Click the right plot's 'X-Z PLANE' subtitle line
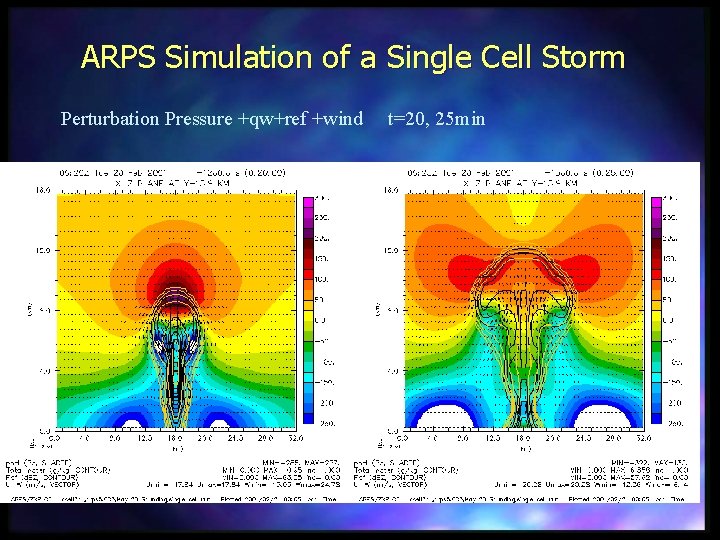Screen dimensions: 720x540 point(521,183)
